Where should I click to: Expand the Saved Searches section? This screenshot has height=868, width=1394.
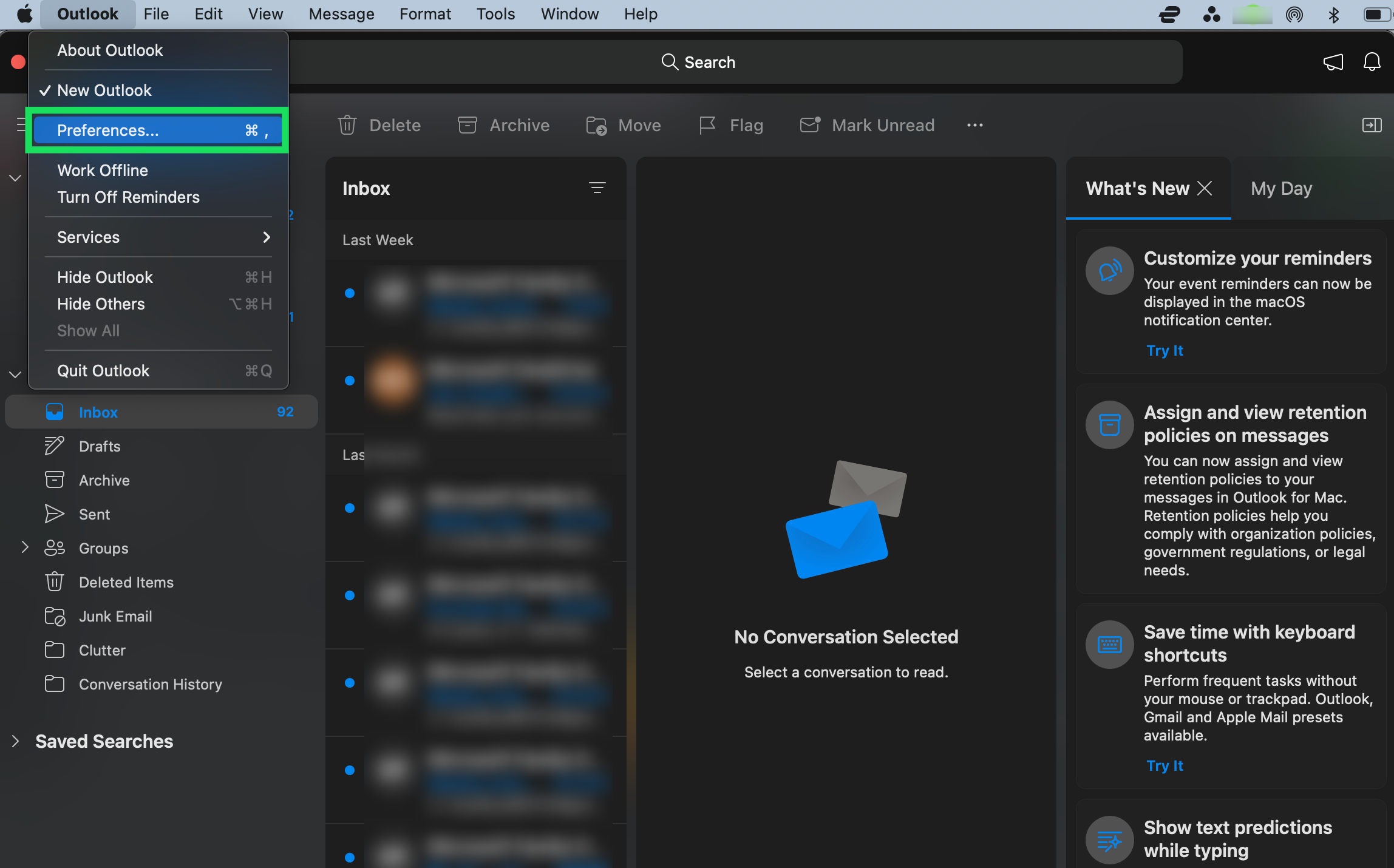pos(15,741)
